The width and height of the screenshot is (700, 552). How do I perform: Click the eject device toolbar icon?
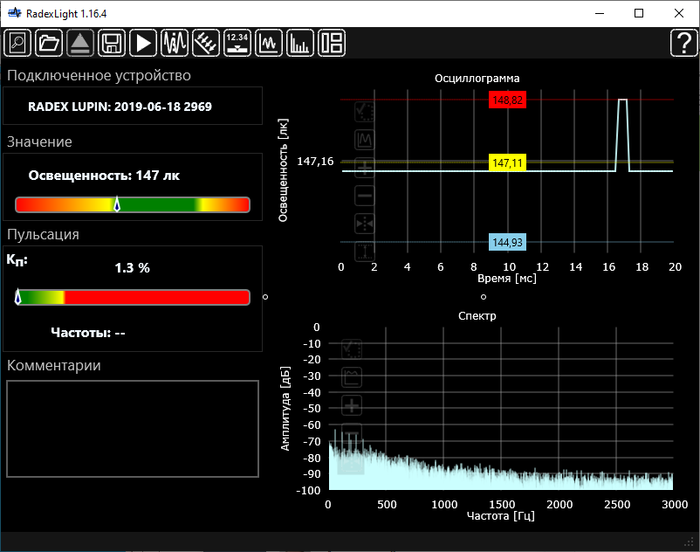tap(80, 43)
